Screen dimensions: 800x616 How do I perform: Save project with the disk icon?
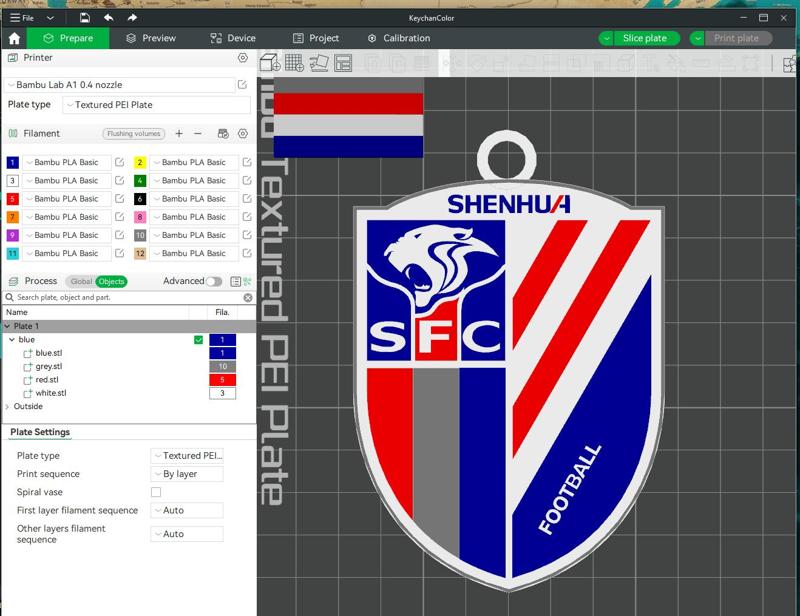point(85,18)
